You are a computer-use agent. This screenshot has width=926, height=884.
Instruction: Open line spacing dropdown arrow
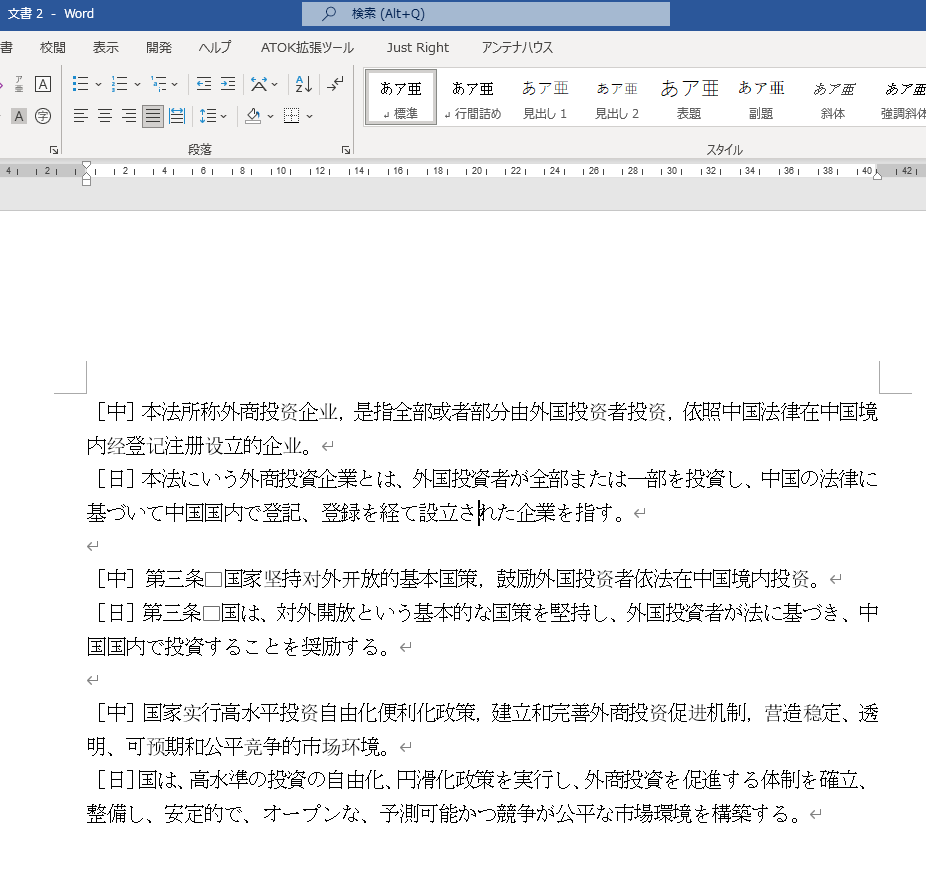click(224, 116)
